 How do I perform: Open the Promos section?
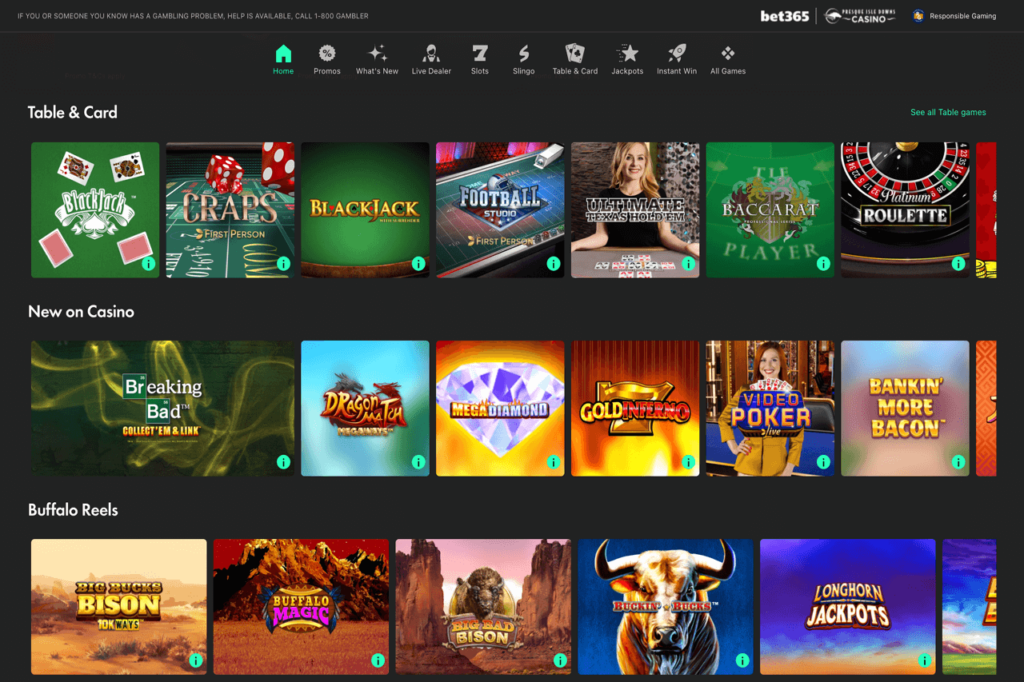tap(327, 59)
